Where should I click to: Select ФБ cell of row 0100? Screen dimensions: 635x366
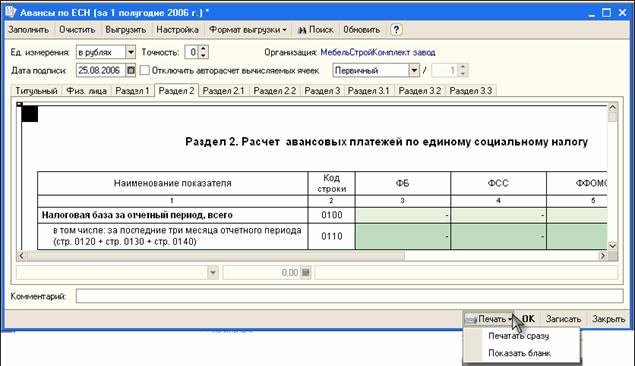point(403,215)
